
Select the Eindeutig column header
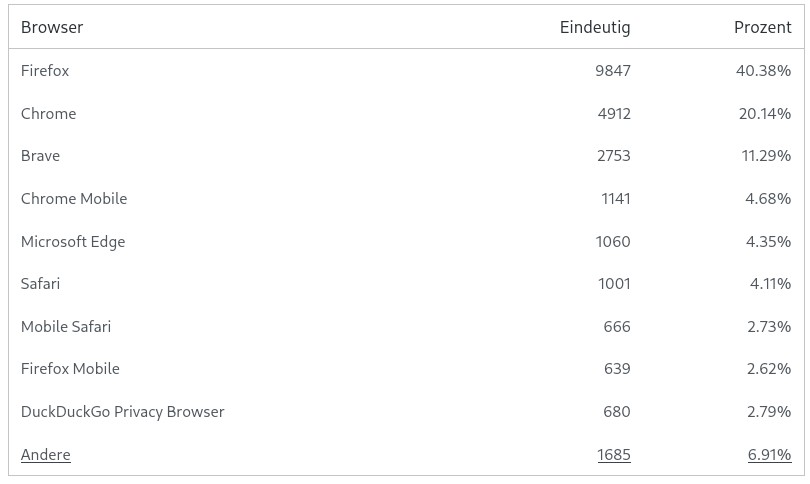coord(595,27)
